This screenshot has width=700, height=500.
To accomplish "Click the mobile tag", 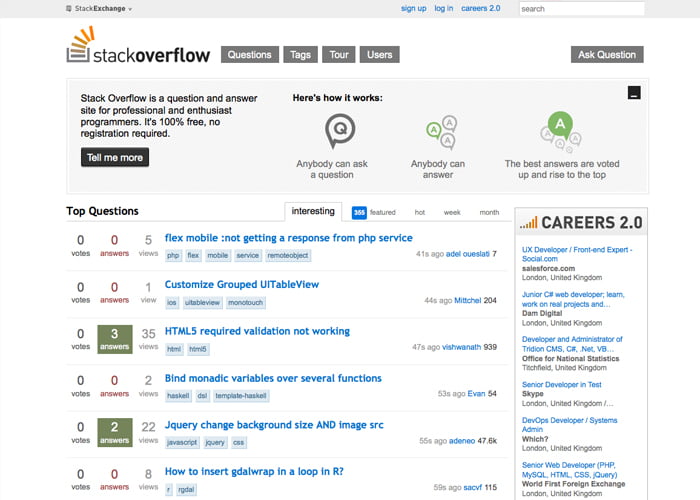I will point(217,255).
